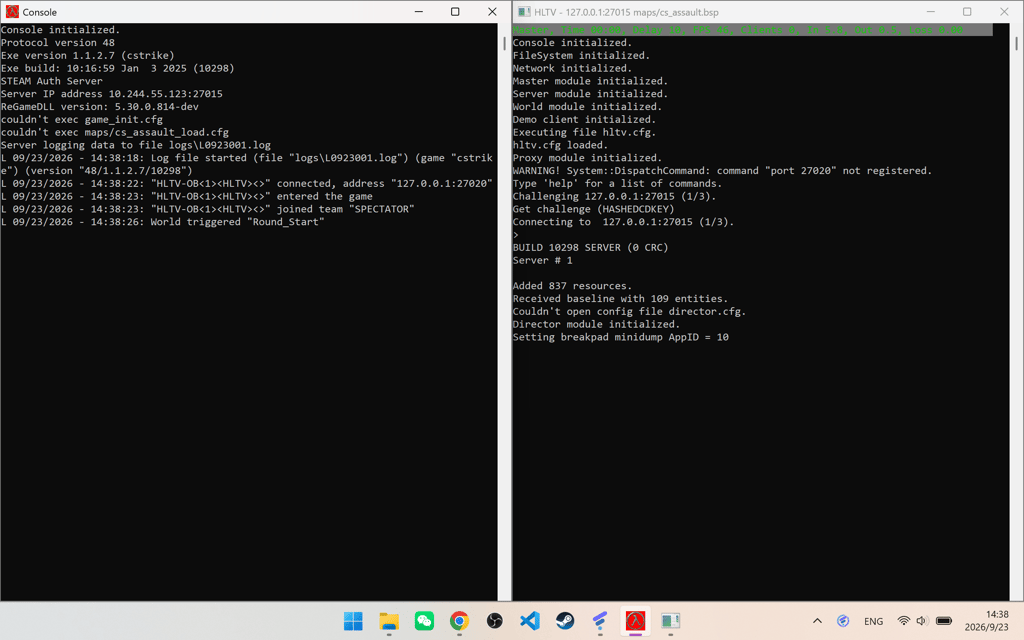
Task: Switch to the red lambda HLDS taskbar icon
Action: [x=635, y=620]
